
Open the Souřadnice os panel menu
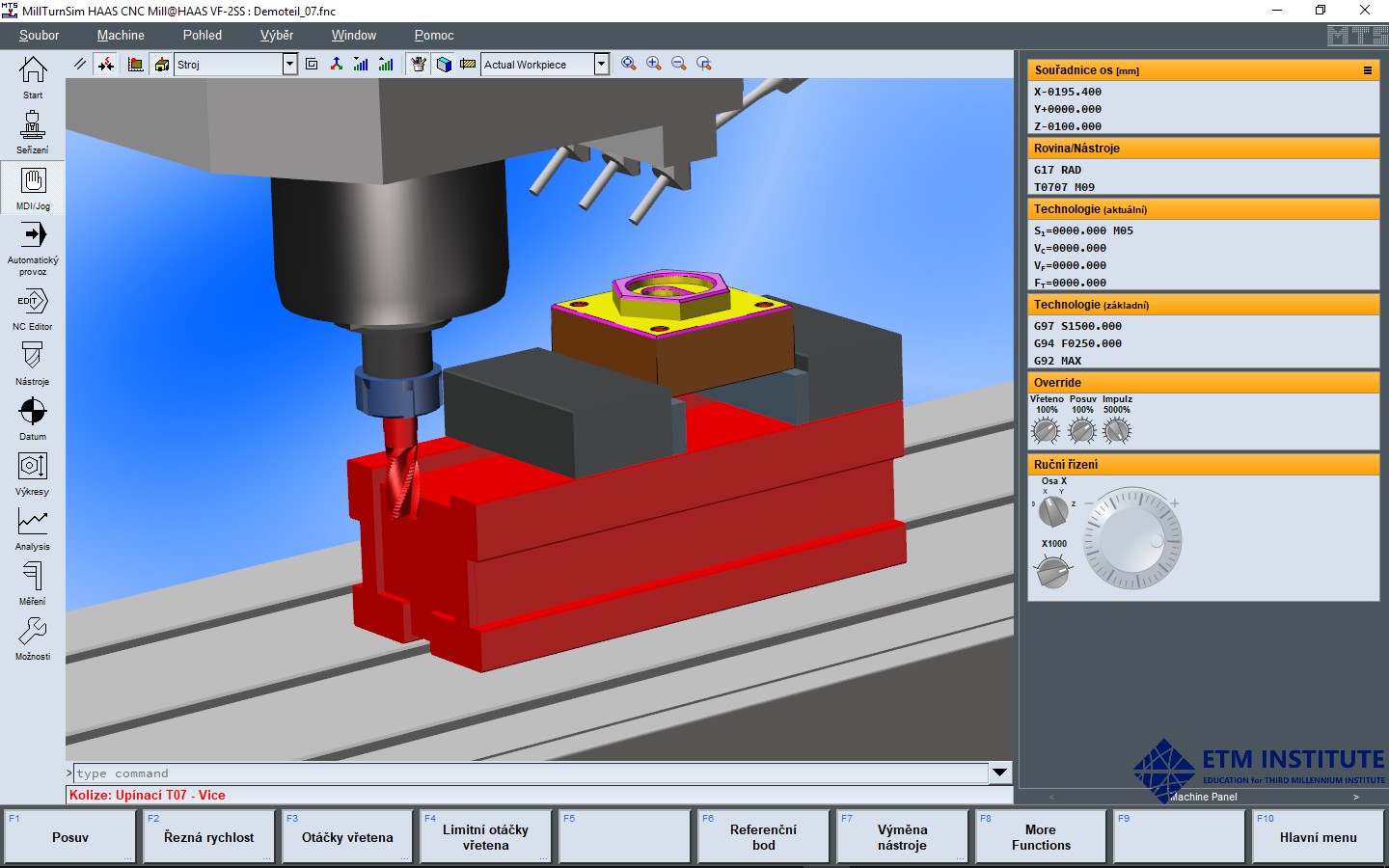coord(1367,70)
